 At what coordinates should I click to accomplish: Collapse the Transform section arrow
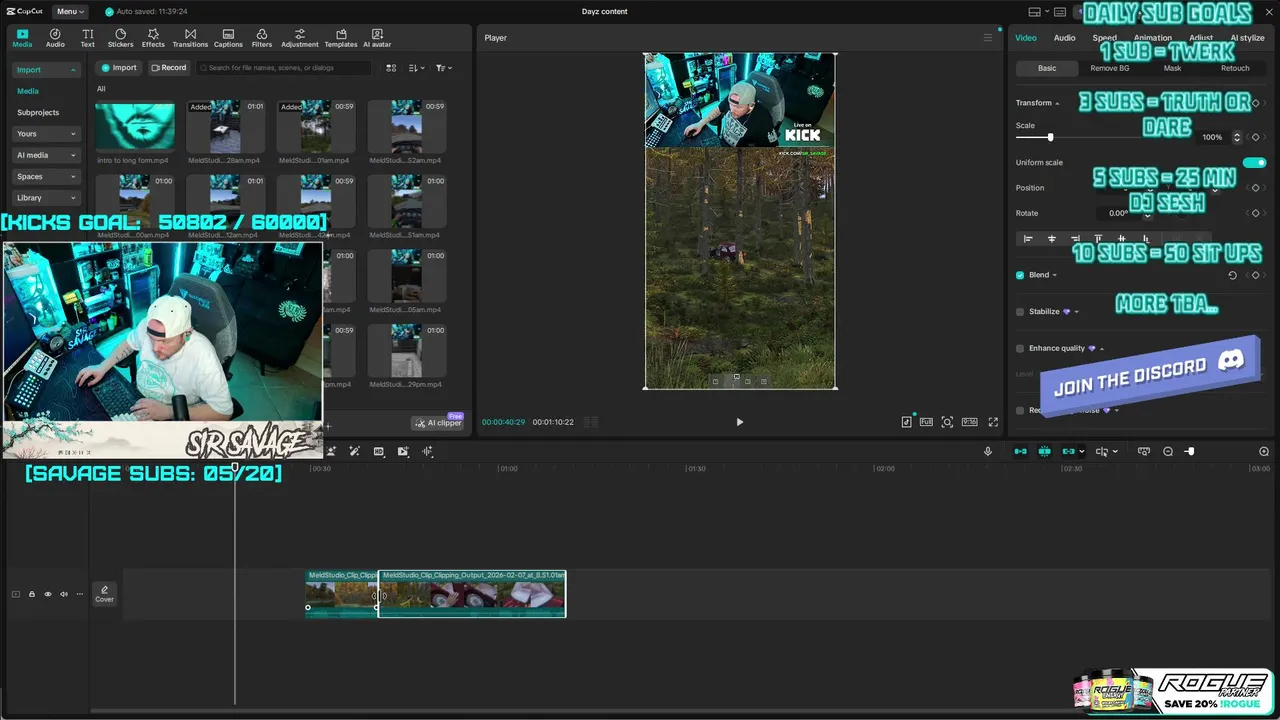(1057, 103)
